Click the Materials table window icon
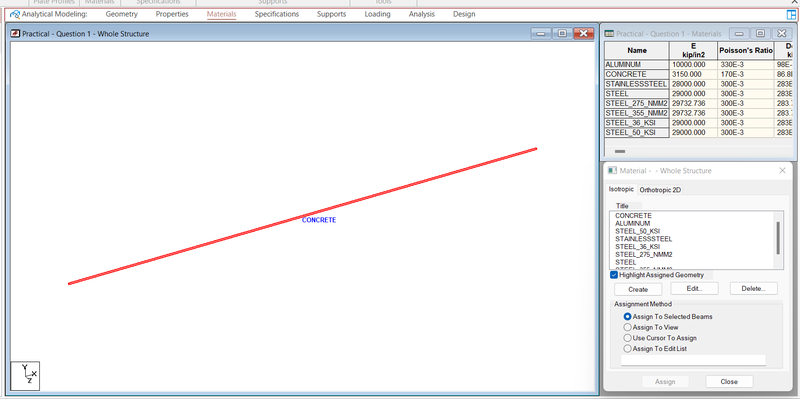800x399 pixels. [x=609, y=34]
